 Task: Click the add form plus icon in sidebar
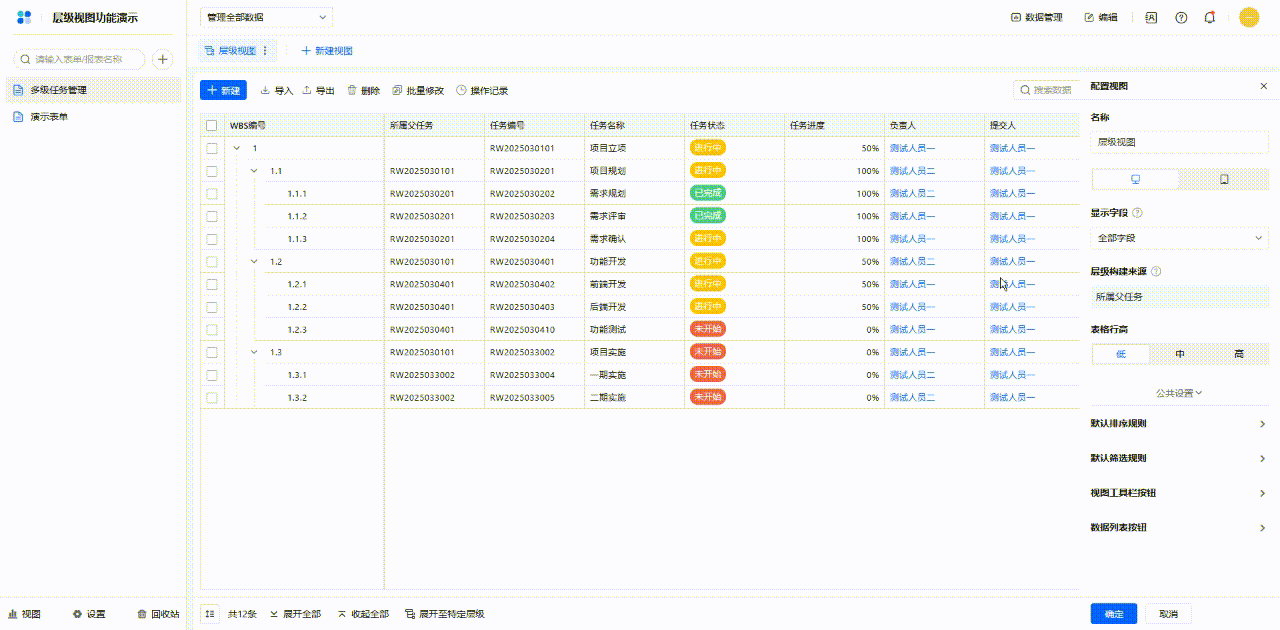[x=162, y=60]
